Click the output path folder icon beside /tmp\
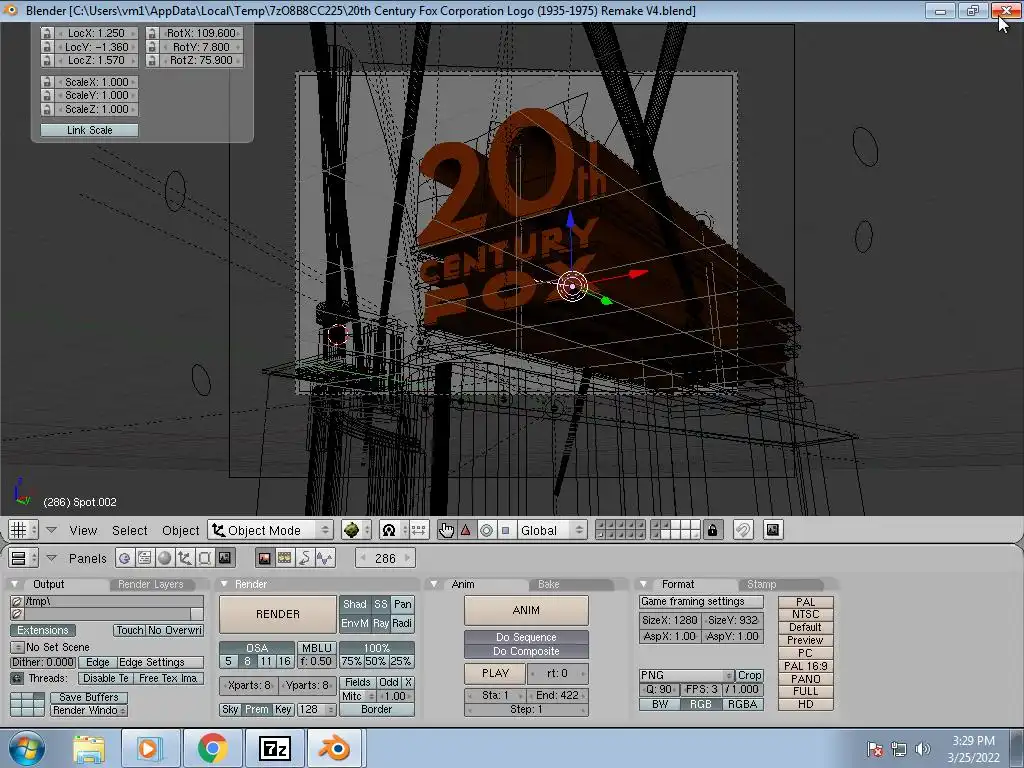The height and width of the screenshot is (768, 1024). click(17, 601)
